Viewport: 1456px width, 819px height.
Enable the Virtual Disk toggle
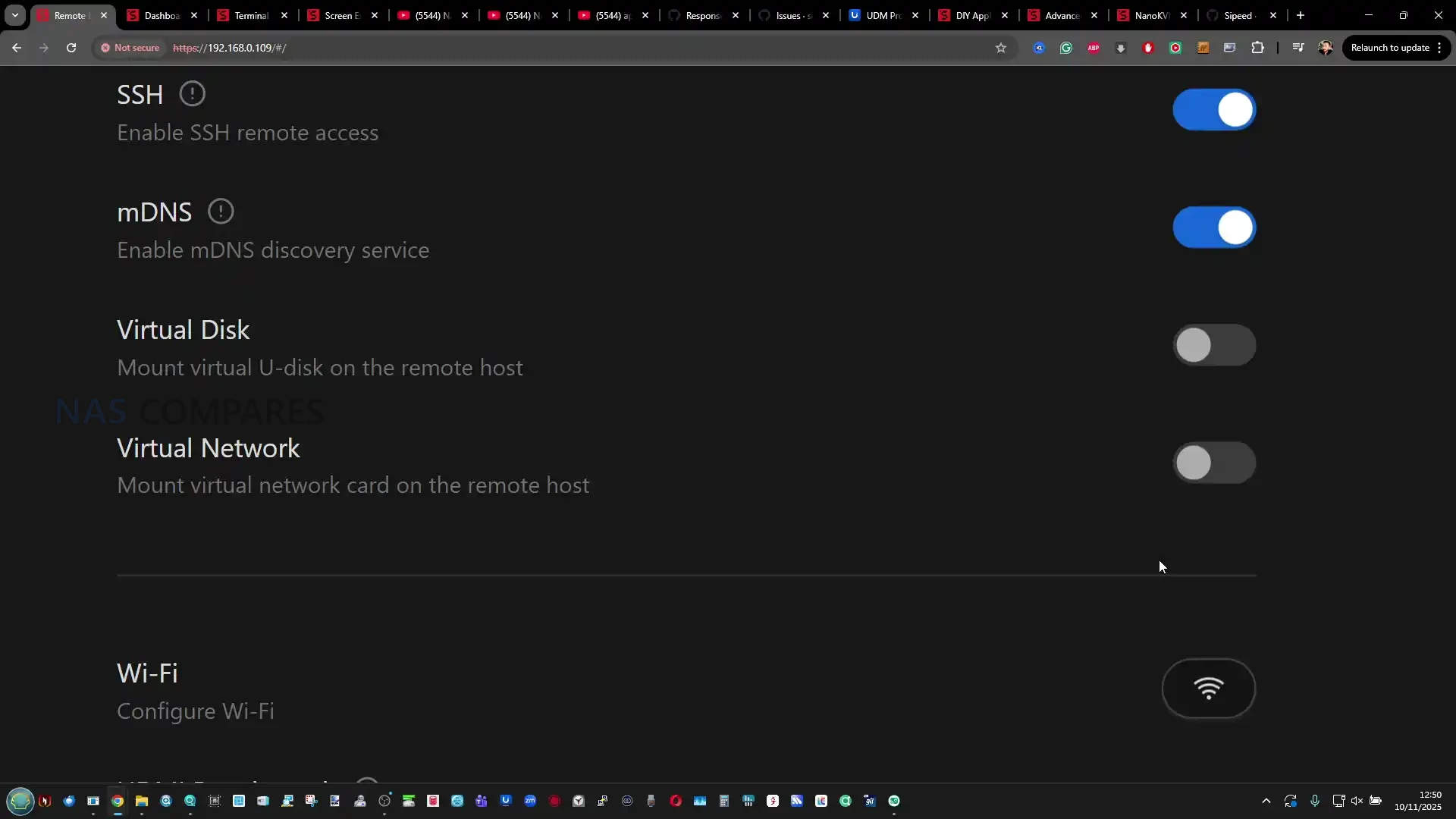1213,346
